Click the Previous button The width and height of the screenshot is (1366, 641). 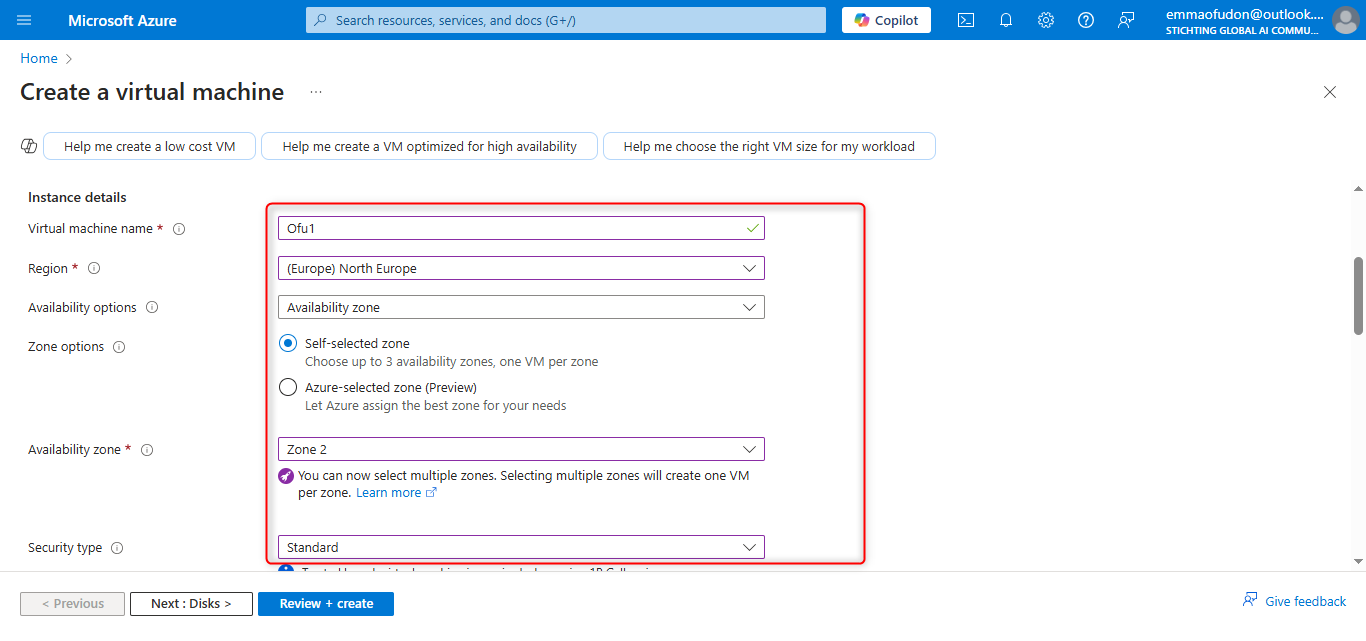72,604
